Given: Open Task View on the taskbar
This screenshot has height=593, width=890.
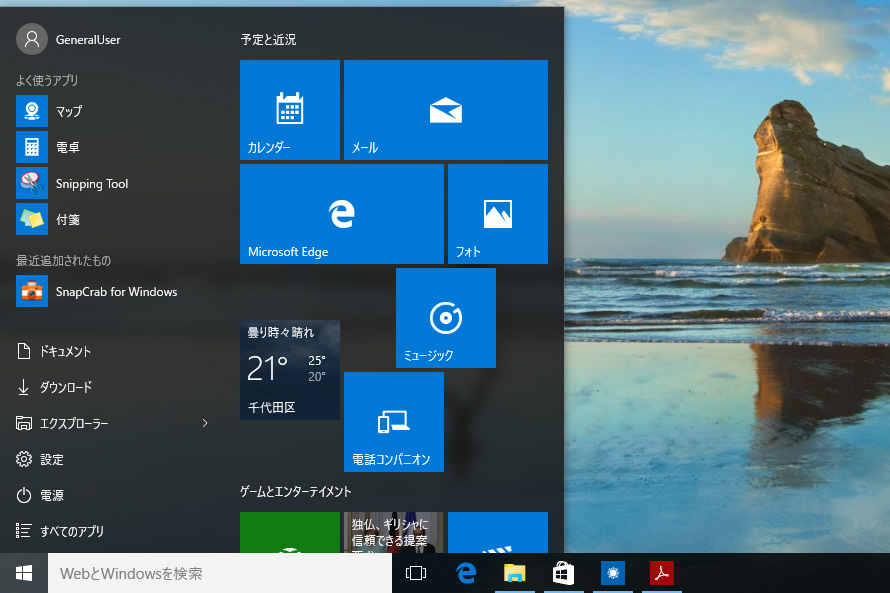Looking at the screenshot, I should 416,573.
